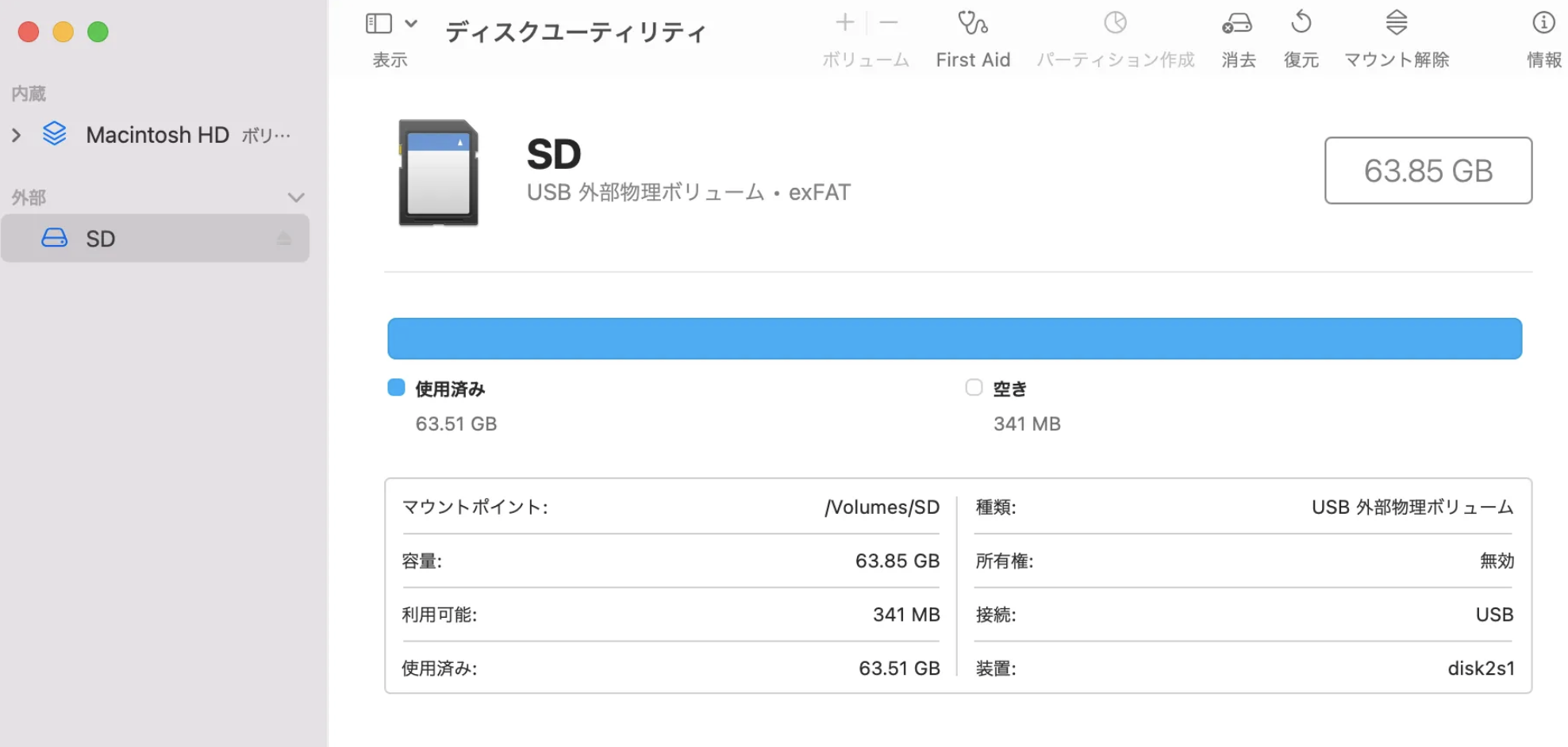1568x747 pixels.
Task: Click the 接続 USB value
Action: [x=1494, y=615]
